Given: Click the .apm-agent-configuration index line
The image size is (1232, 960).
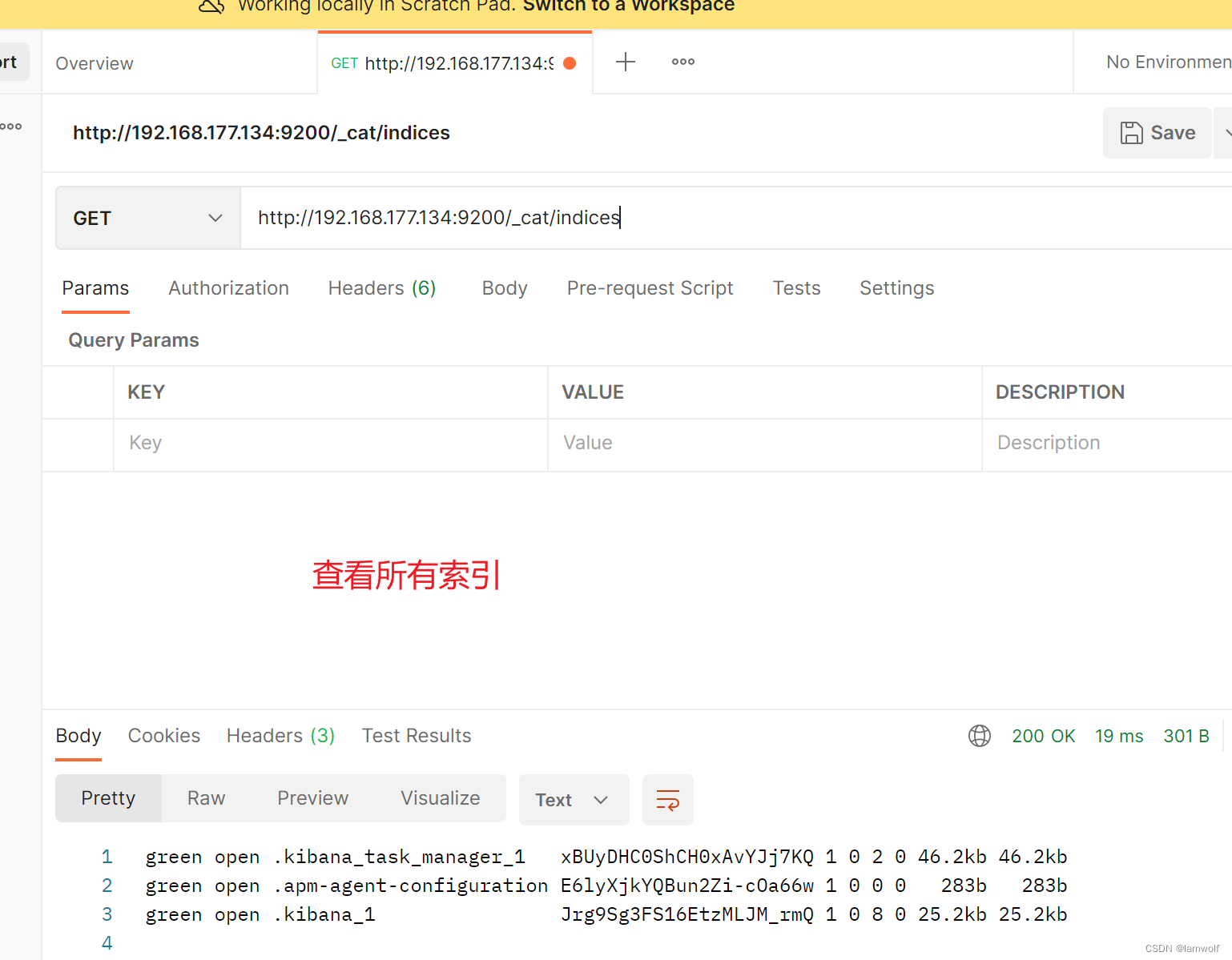Looking at the screenshot, I should coord(606,886).
